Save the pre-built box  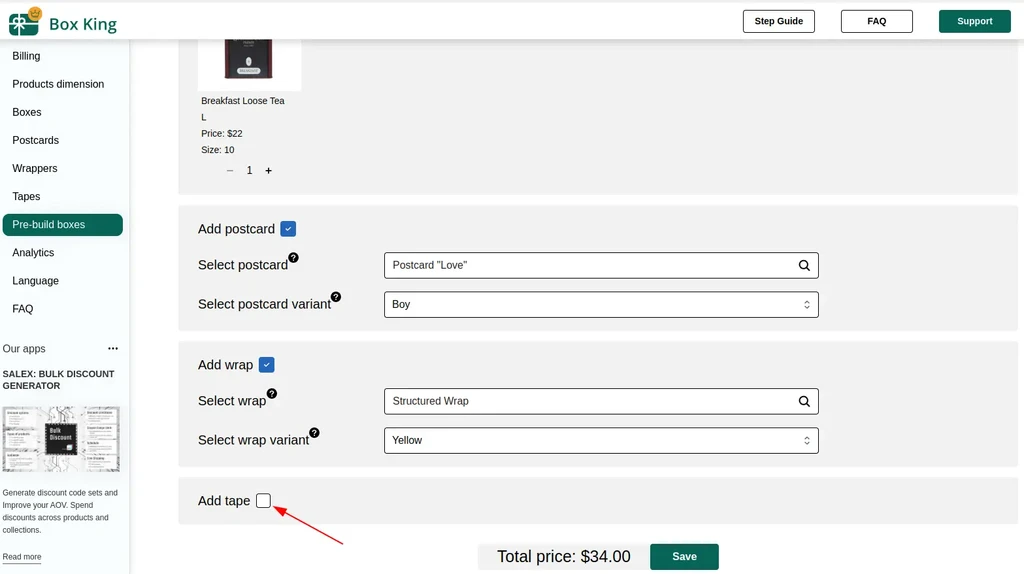pyautogui.click(x=684, y=556)
